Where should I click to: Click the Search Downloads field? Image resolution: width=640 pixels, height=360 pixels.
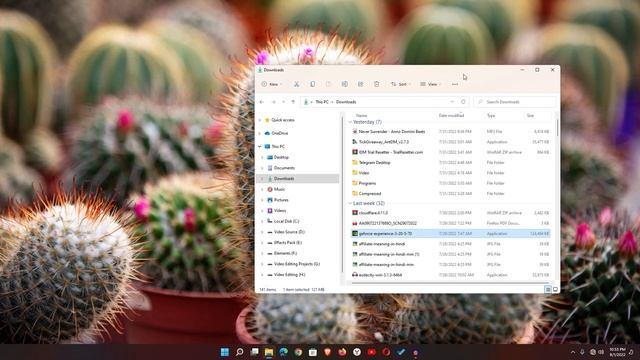[x=515, y=102]
